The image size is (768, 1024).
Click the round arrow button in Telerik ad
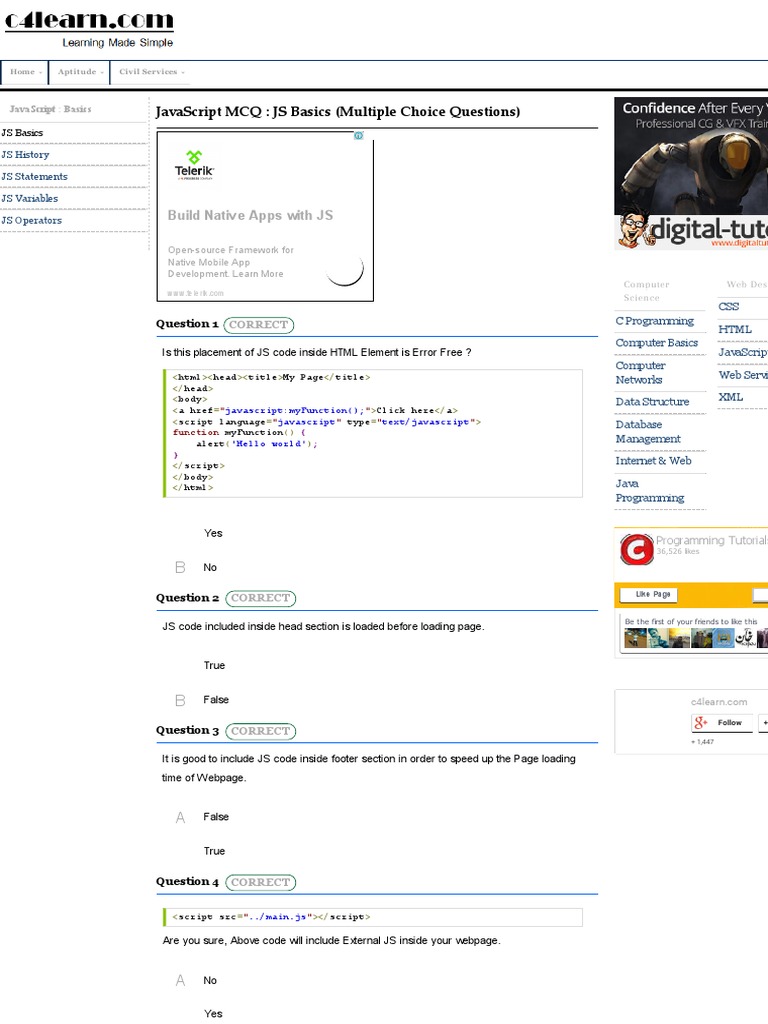click(344, 268)
